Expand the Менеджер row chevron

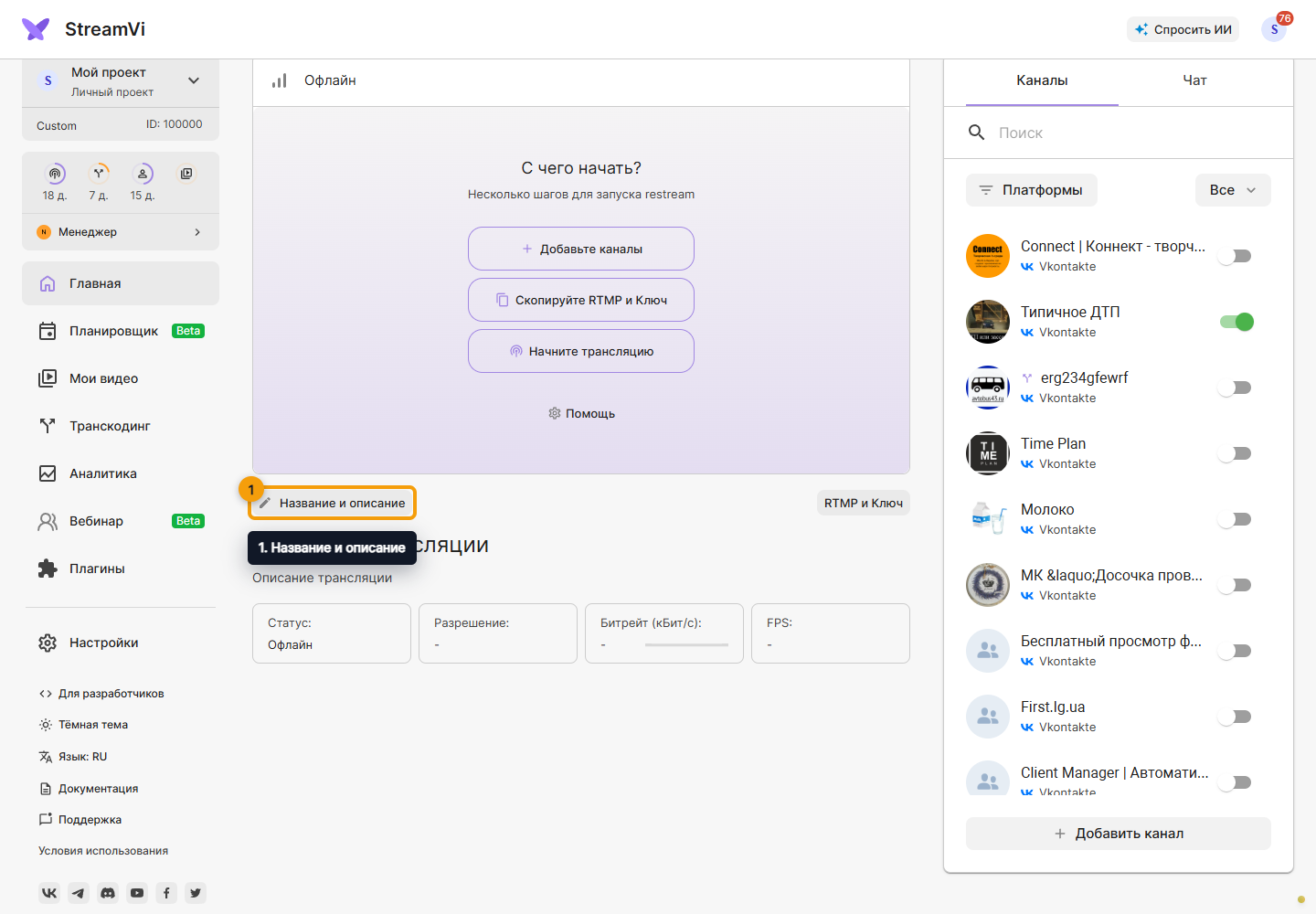tap(197, 232)
